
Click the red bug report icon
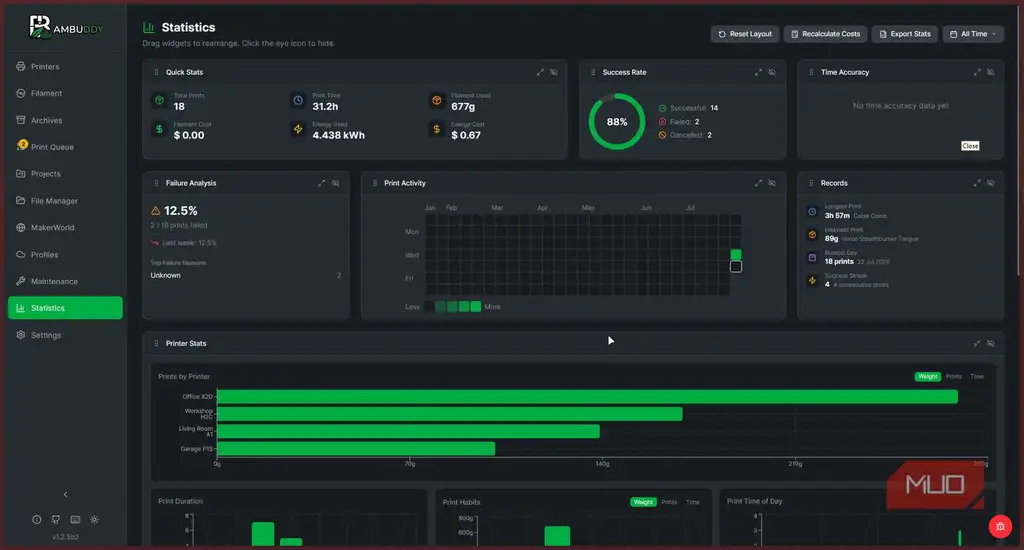click(x=1000, y=526)
